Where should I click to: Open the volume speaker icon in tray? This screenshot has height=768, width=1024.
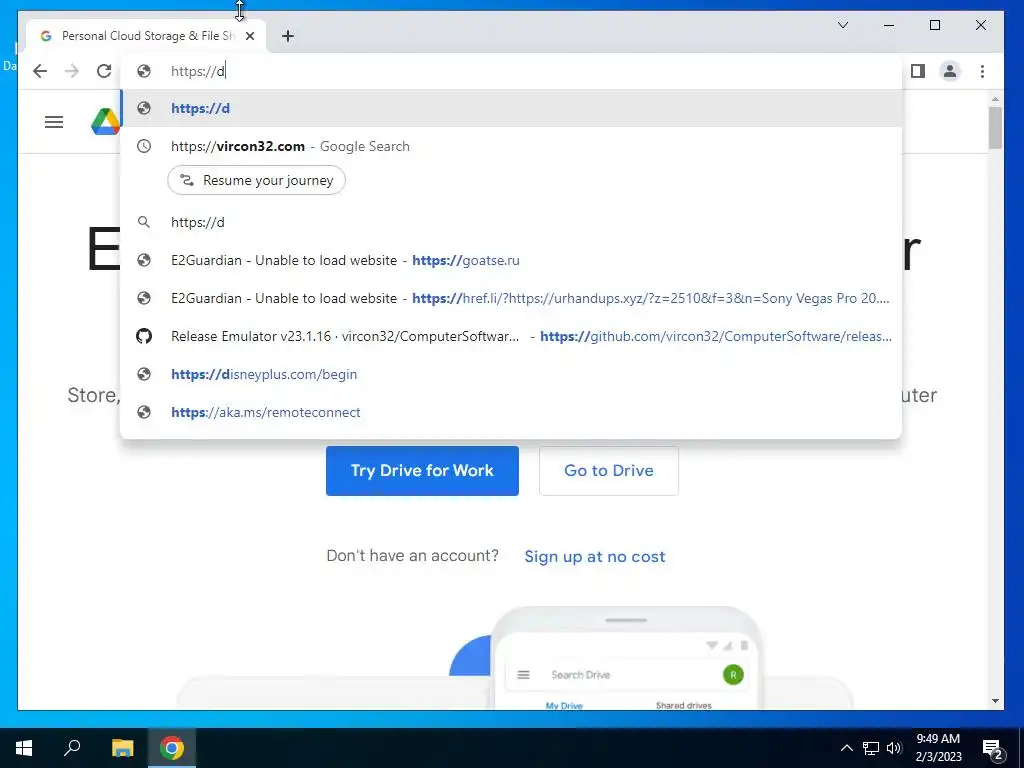coord(894,748)
